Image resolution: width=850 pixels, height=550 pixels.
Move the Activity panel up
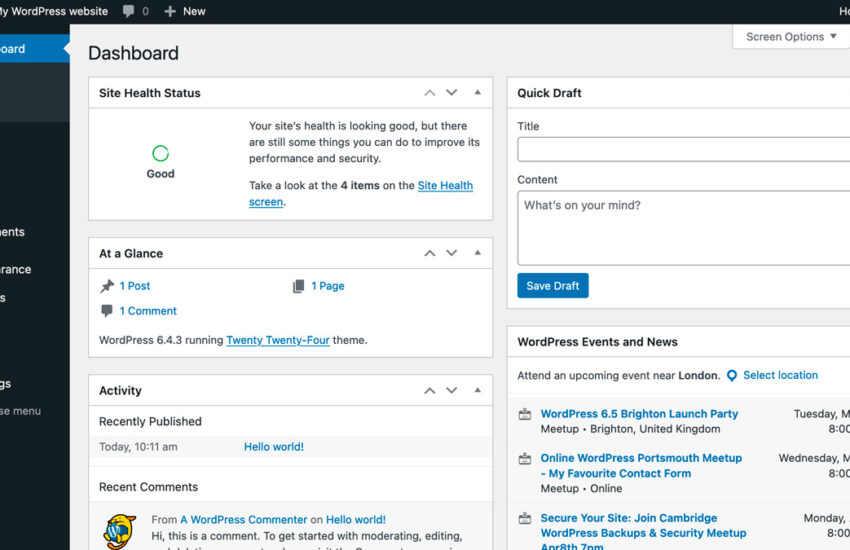click(x=429, y=391)
